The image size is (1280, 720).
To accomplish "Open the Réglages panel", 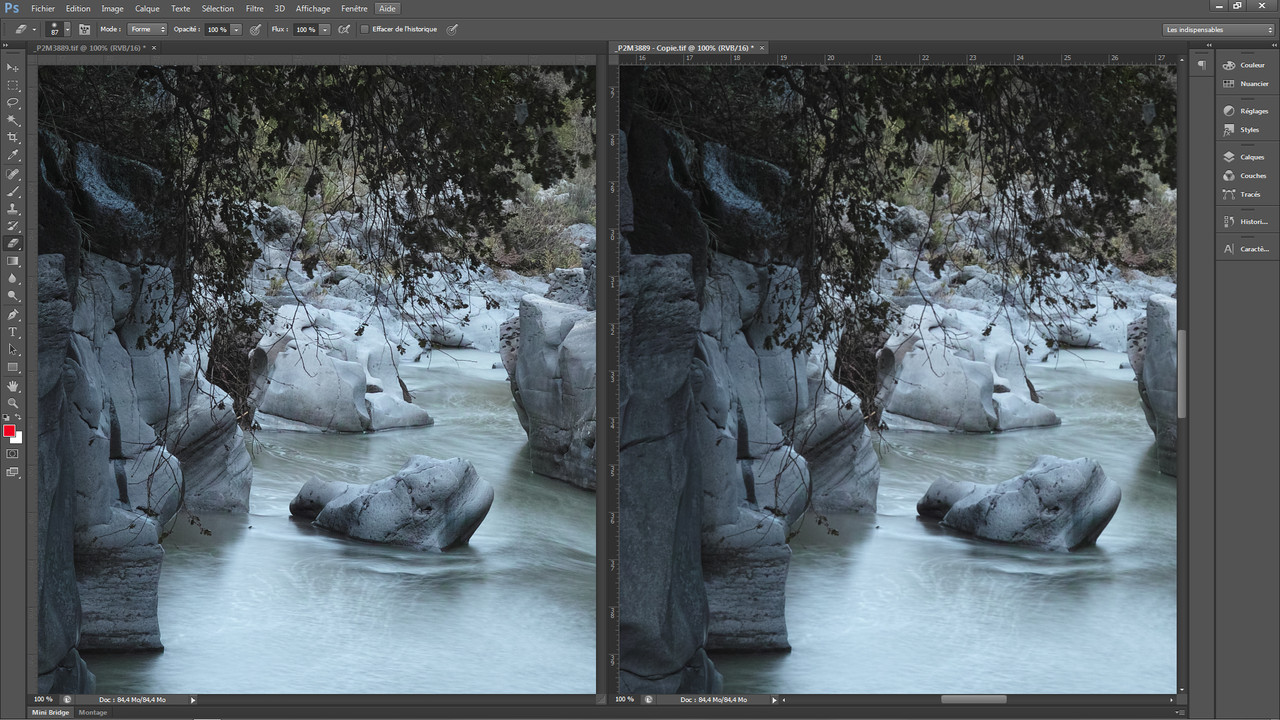I will pyautogui.click(x=1245, y=111).
